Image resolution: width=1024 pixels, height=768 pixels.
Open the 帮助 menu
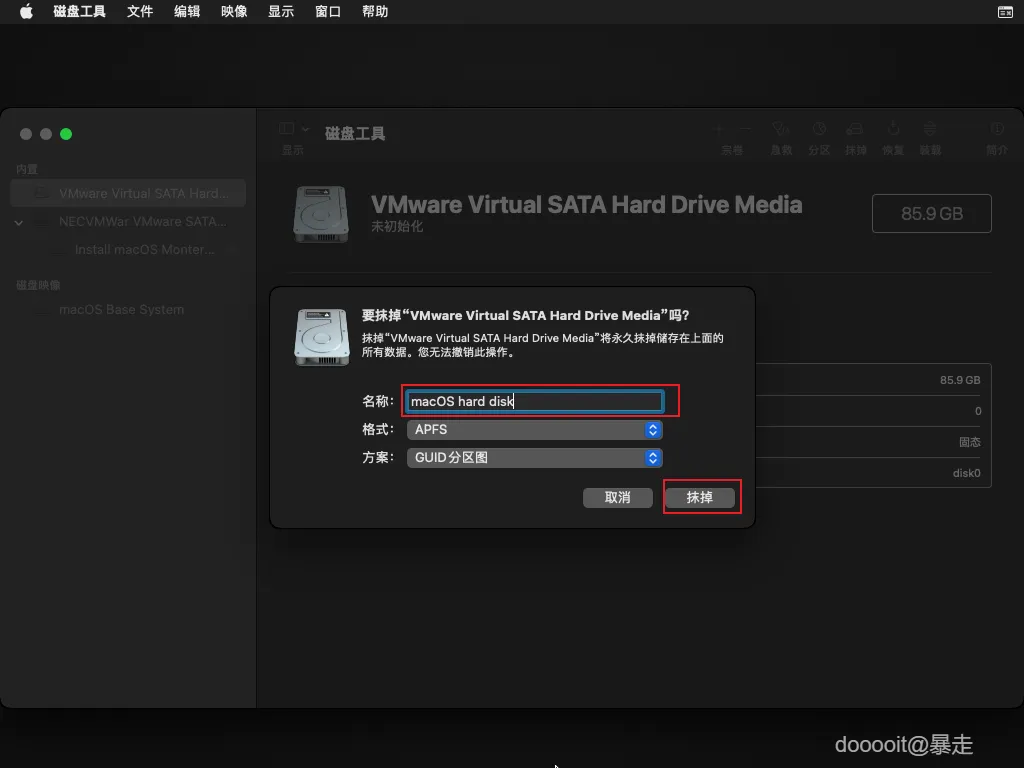coord(375,12)
